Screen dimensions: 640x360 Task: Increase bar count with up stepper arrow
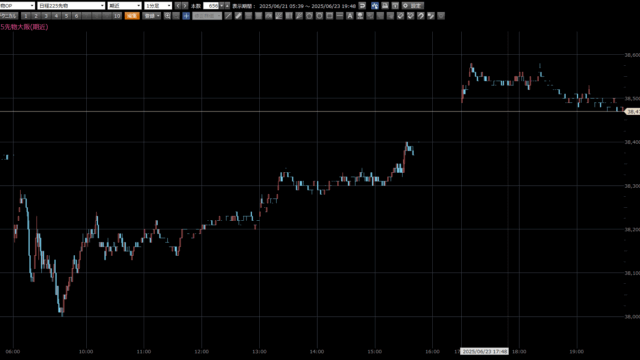coord(227,6)
